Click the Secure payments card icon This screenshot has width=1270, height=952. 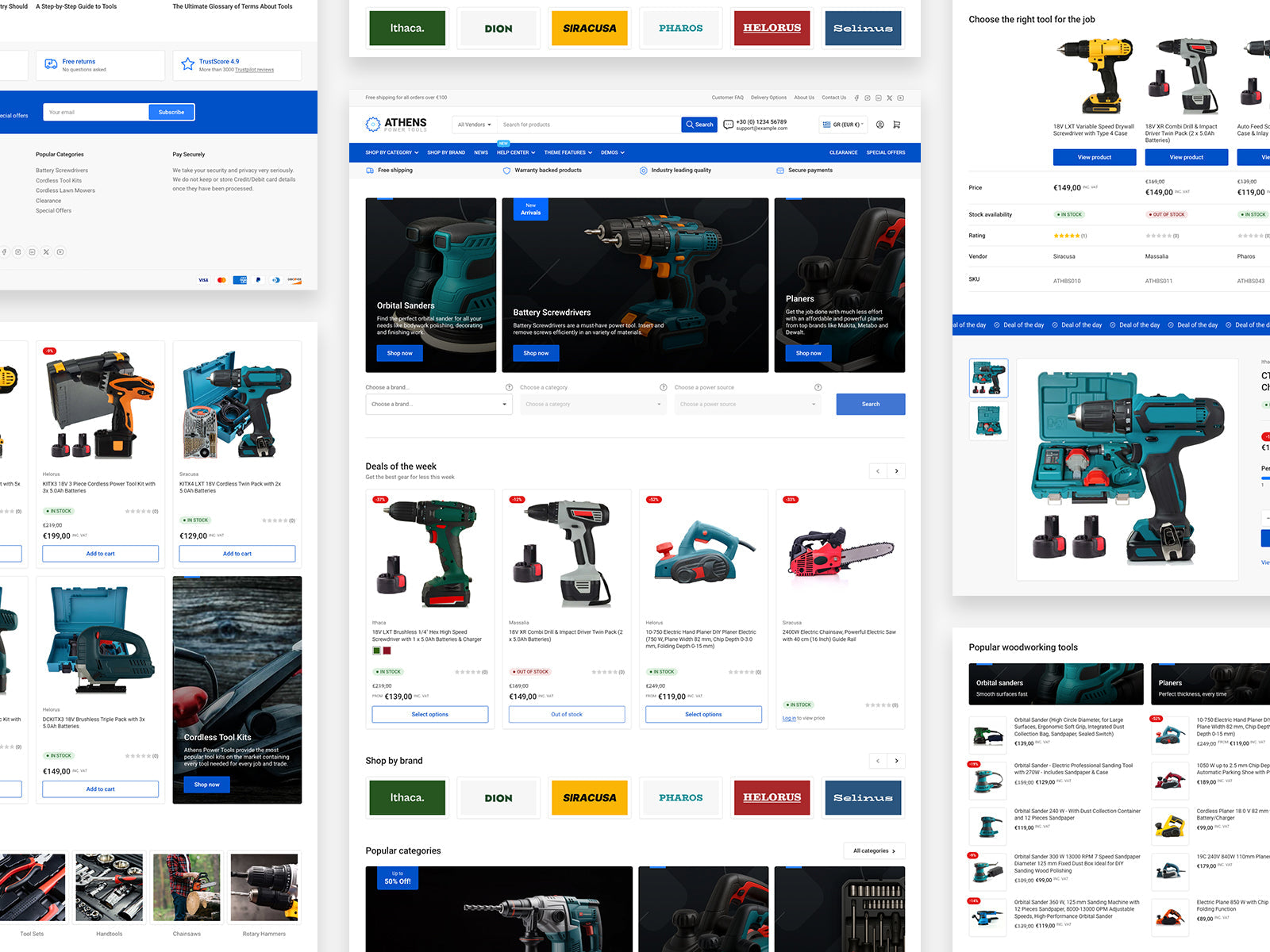780,171
